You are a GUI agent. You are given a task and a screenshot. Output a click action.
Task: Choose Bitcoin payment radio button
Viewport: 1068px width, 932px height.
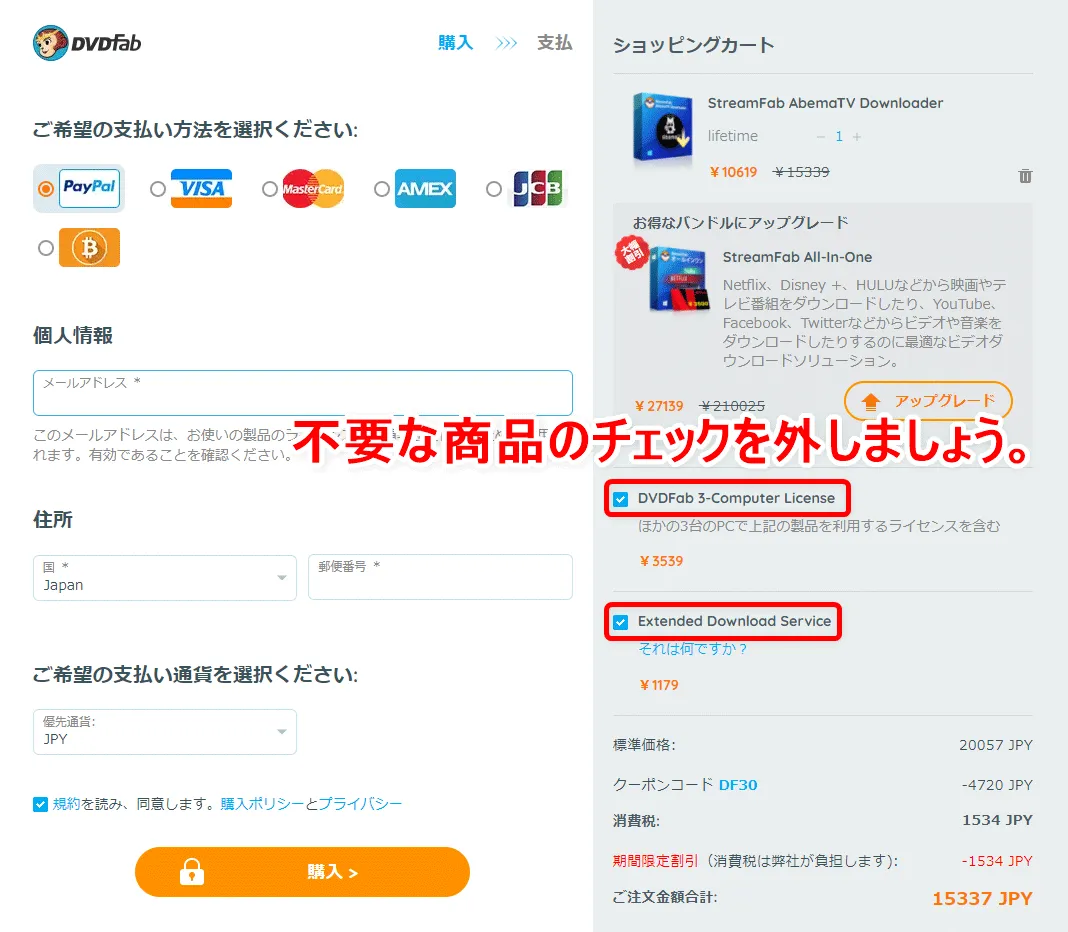tap(46, 248)
